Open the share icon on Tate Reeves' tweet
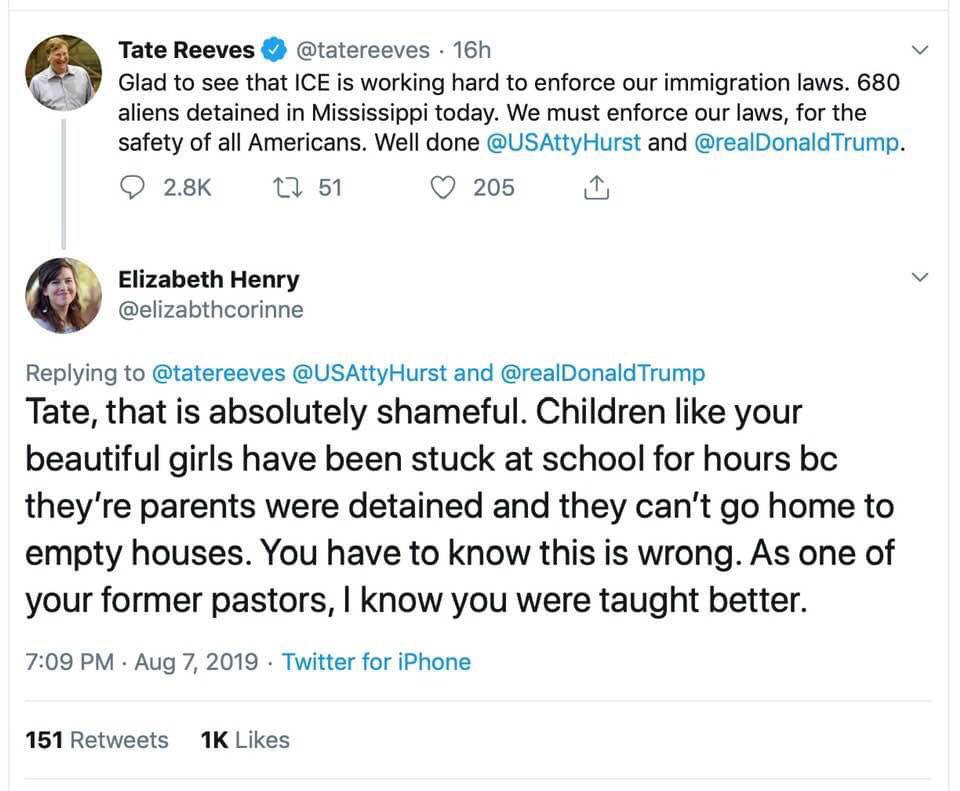The height and width of the screenshot is (791, 960). (596, 188)
